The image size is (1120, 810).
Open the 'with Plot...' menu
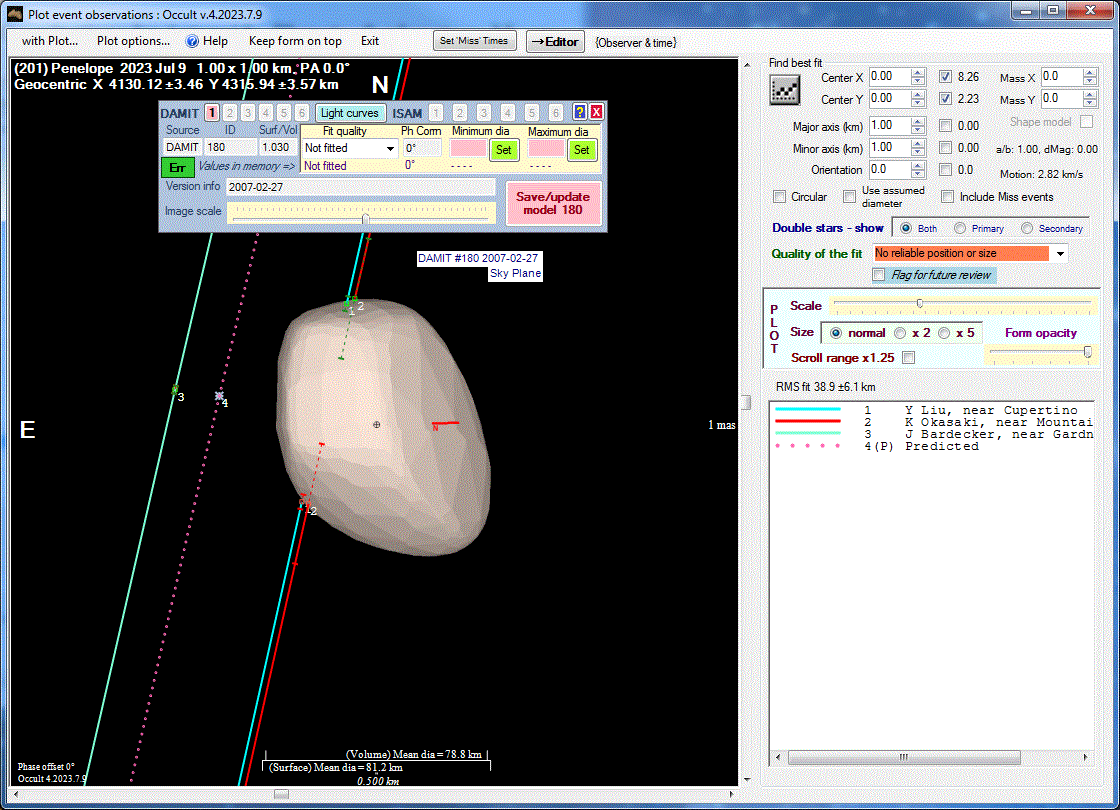click(x=50, y=41)
